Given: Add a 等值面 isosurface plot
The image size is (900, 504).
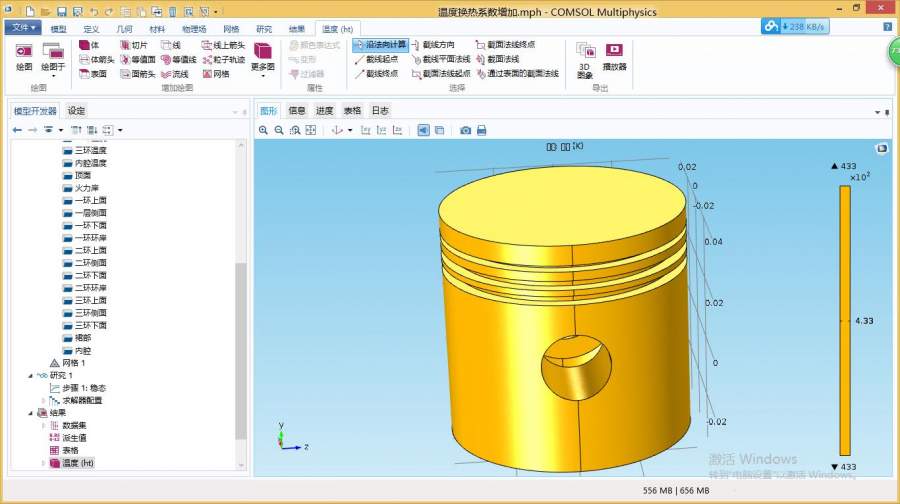Looking at the screenshot, I should click(138, 59).
